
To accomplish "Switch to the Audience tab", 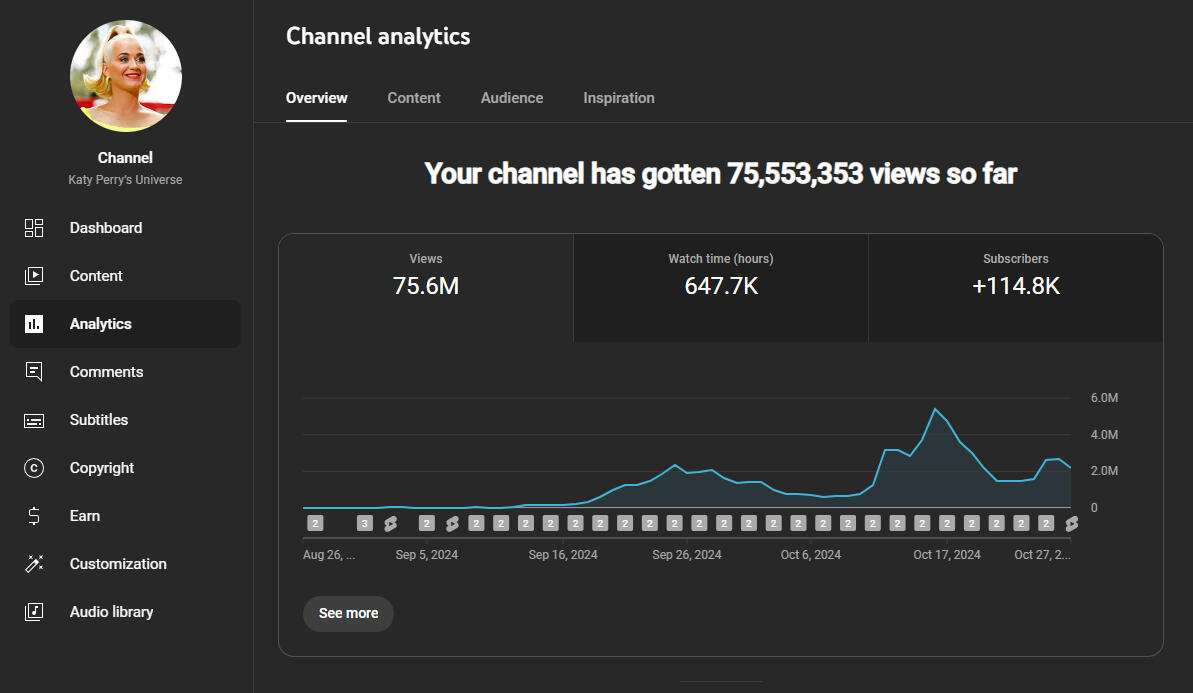I will (x=512, y=98).
